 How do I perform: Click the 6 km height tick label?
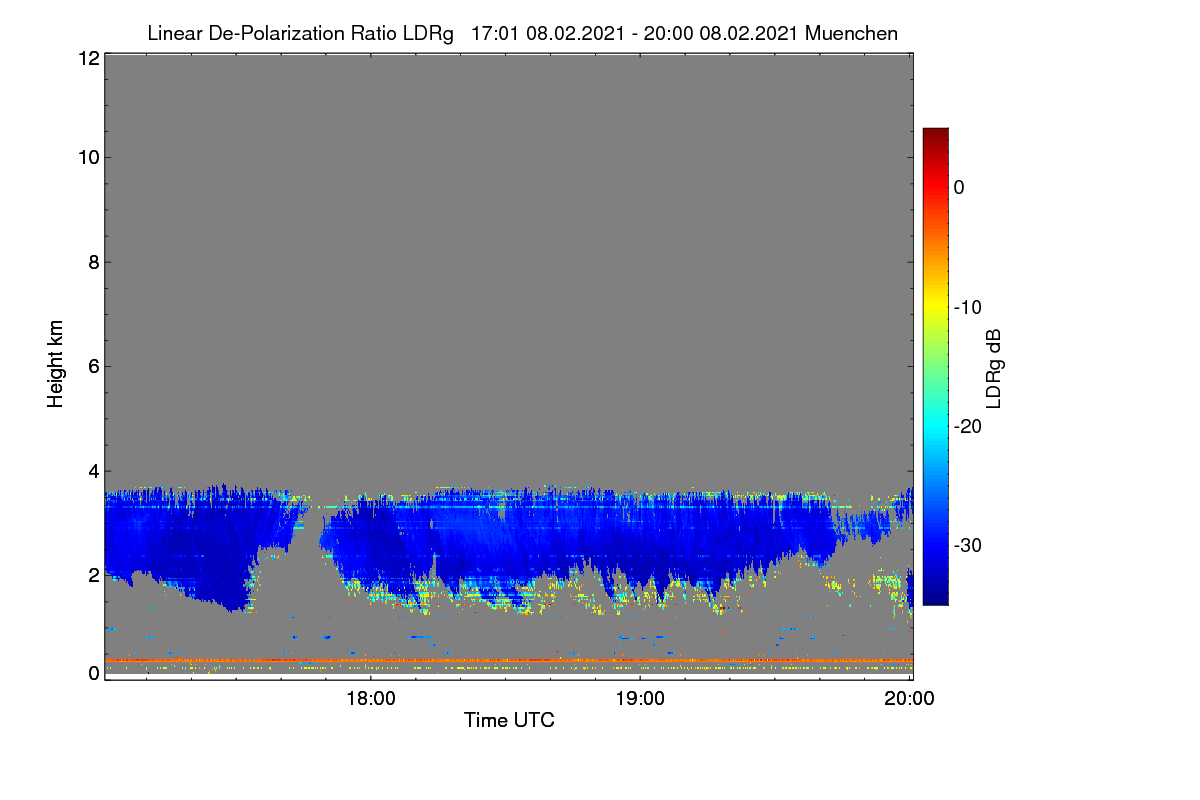(x=92, y=366)
